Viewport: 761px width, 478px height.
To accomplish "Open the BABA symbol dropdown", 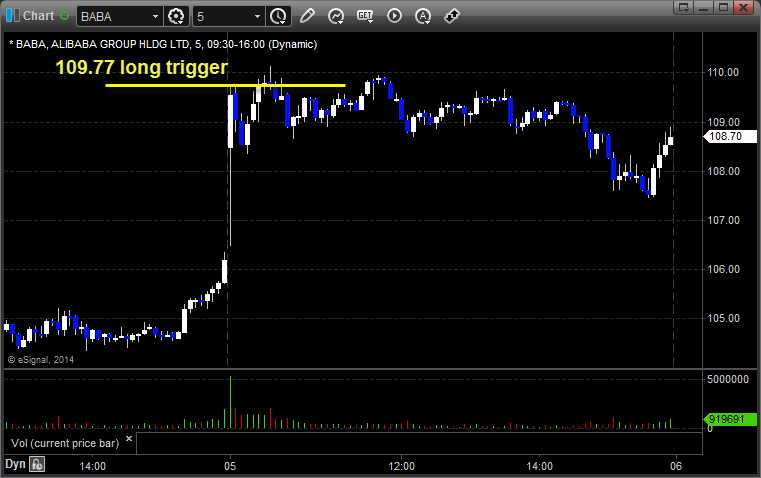I will (155, 16).
